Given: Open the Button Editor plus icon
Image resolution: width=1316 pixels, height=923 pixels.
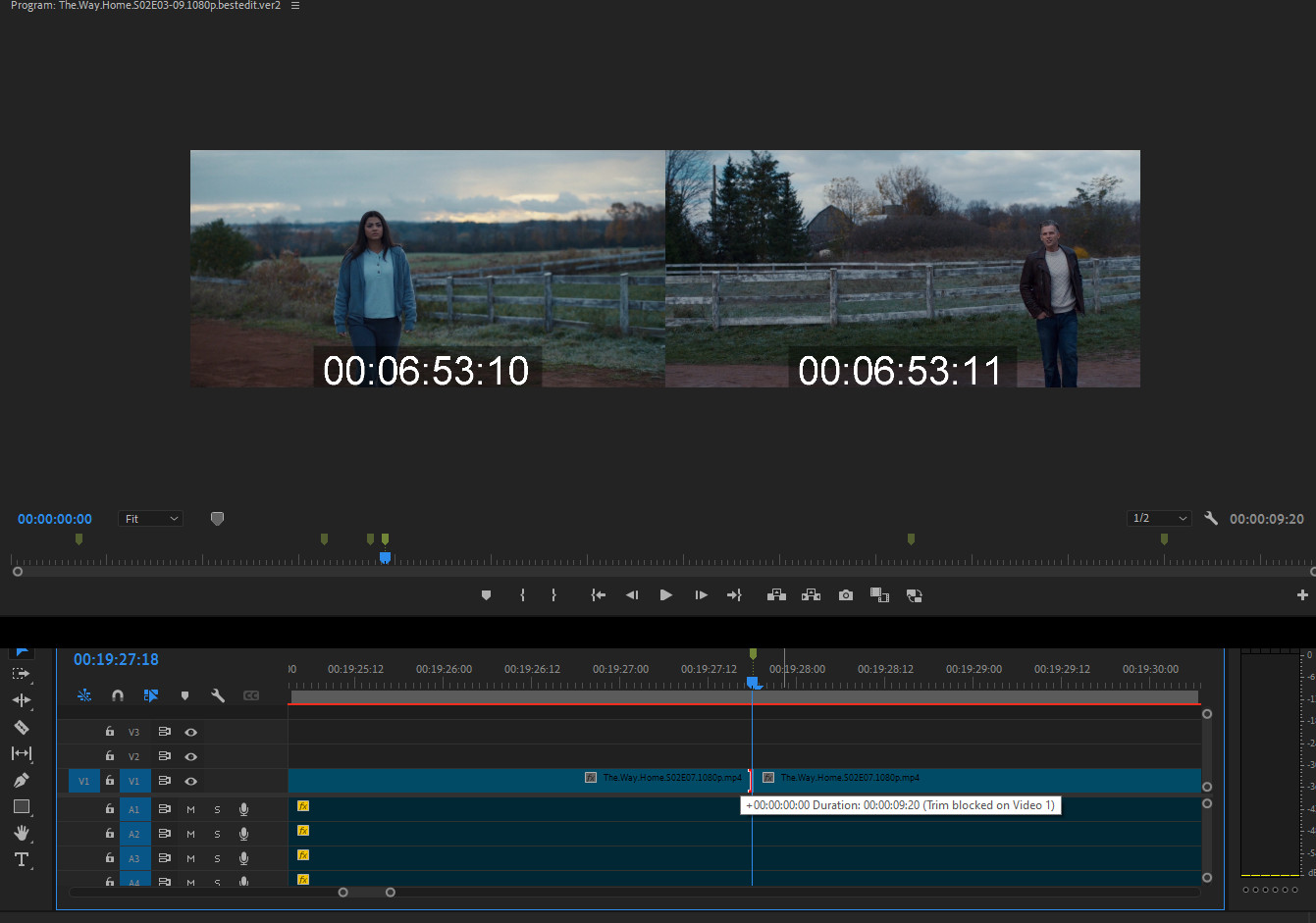Looking at the screenshot, I should coord(1302,595).
